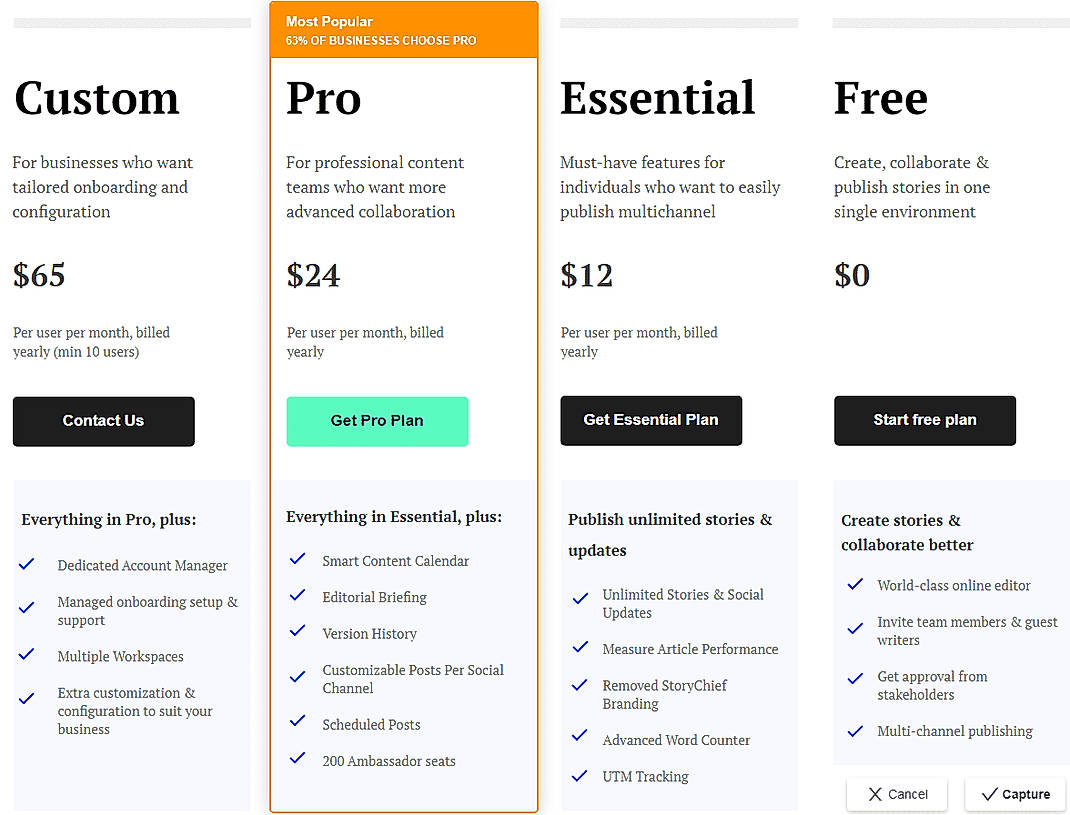This screenshot has height=815, width=1070.
Task: Click checkmark beside Advanced Word Counter
Action: click(x=580, y=738)
